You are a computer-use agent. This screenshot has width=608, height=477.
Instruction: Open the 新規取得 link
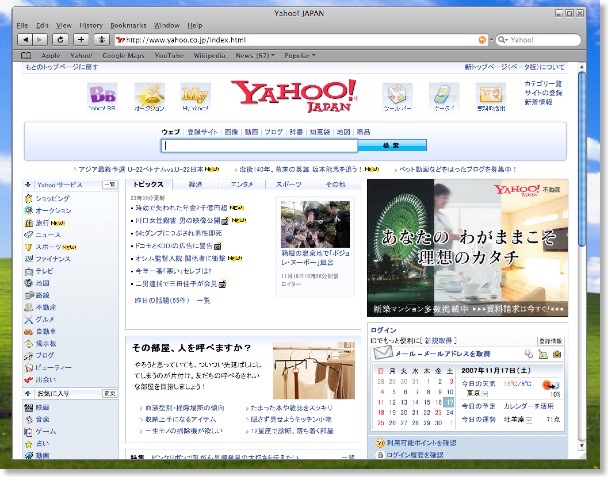click(439, 340)
